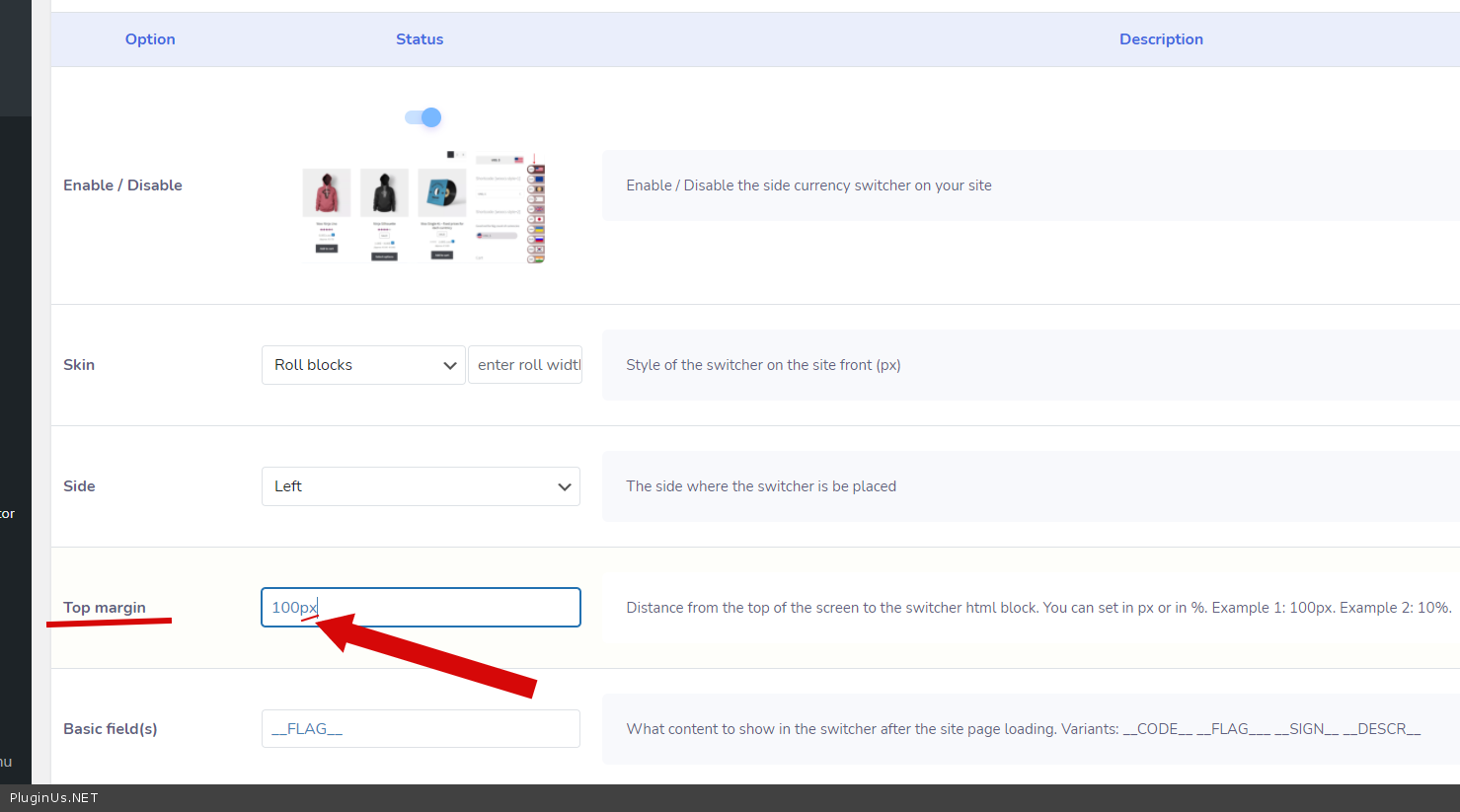The width and height of the screenshot is (1460, 812).
Task: Click the Basic field(s) input containing __FLAG__
Action: pos(421,729)
